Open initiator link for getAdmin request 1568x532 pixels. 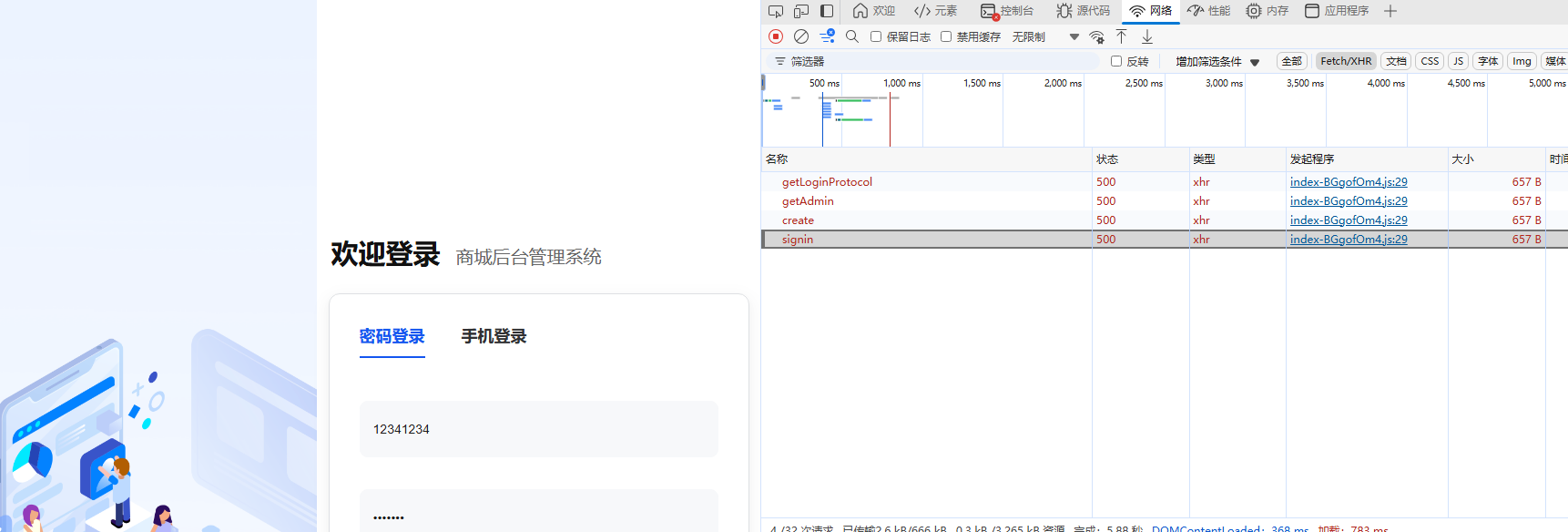[1349, 201]
